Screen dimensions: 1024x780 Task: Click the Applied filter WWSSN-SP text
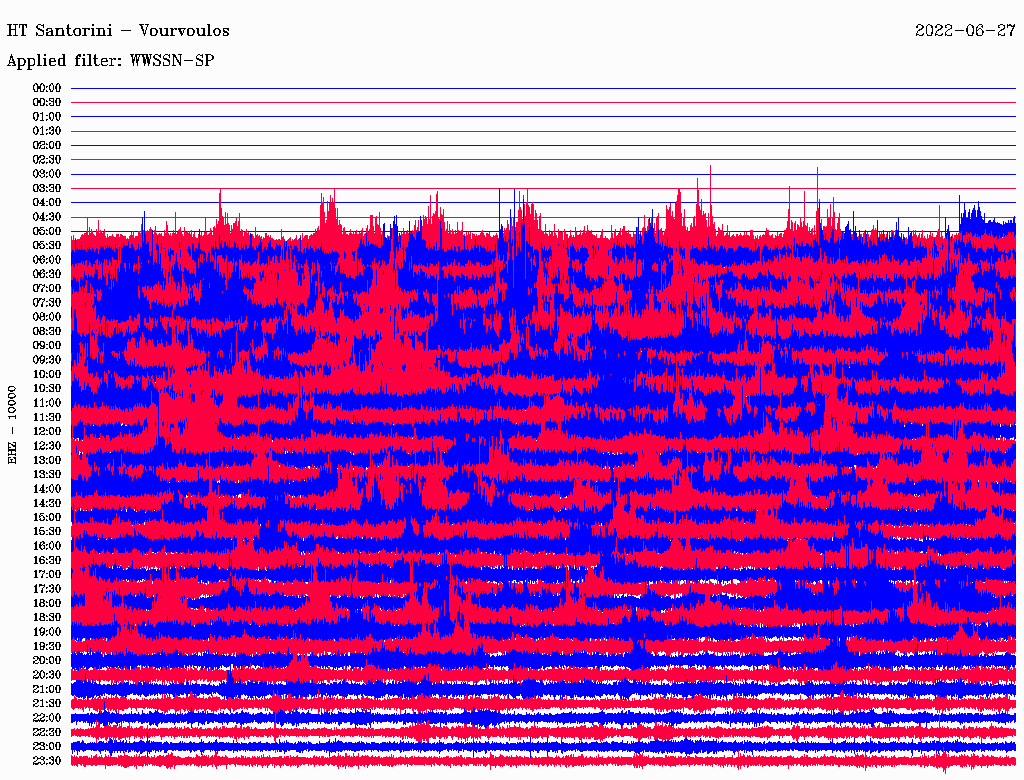point(110,61)
